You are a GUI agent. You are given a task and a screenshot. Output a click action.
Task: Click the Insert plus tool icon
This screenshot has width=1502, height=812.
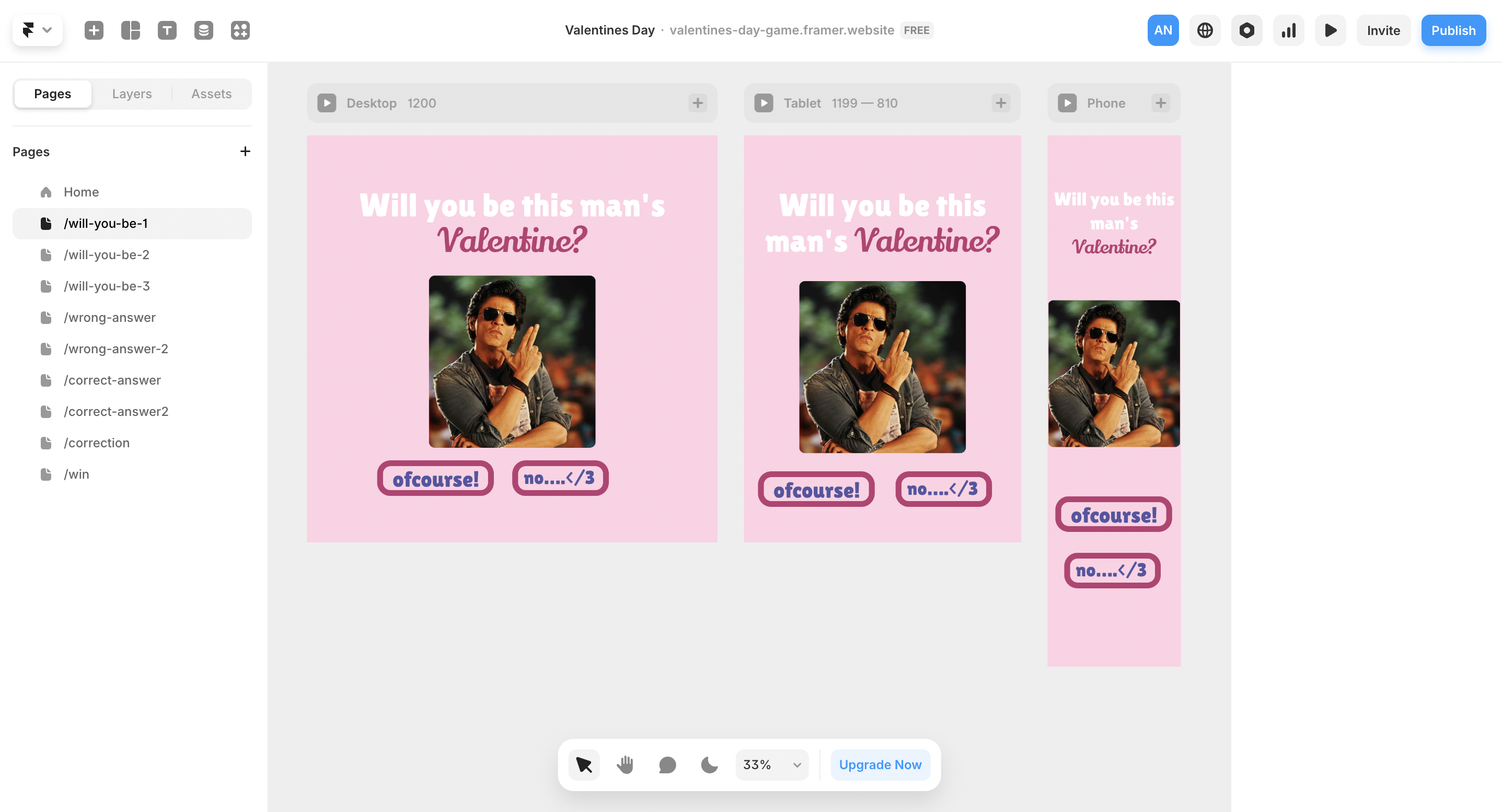(x=94, y=30)
